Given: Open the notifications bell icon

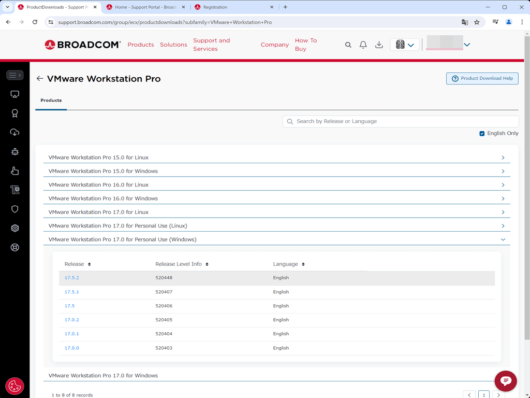Looking at the screenshot, I should coord(363,45).
